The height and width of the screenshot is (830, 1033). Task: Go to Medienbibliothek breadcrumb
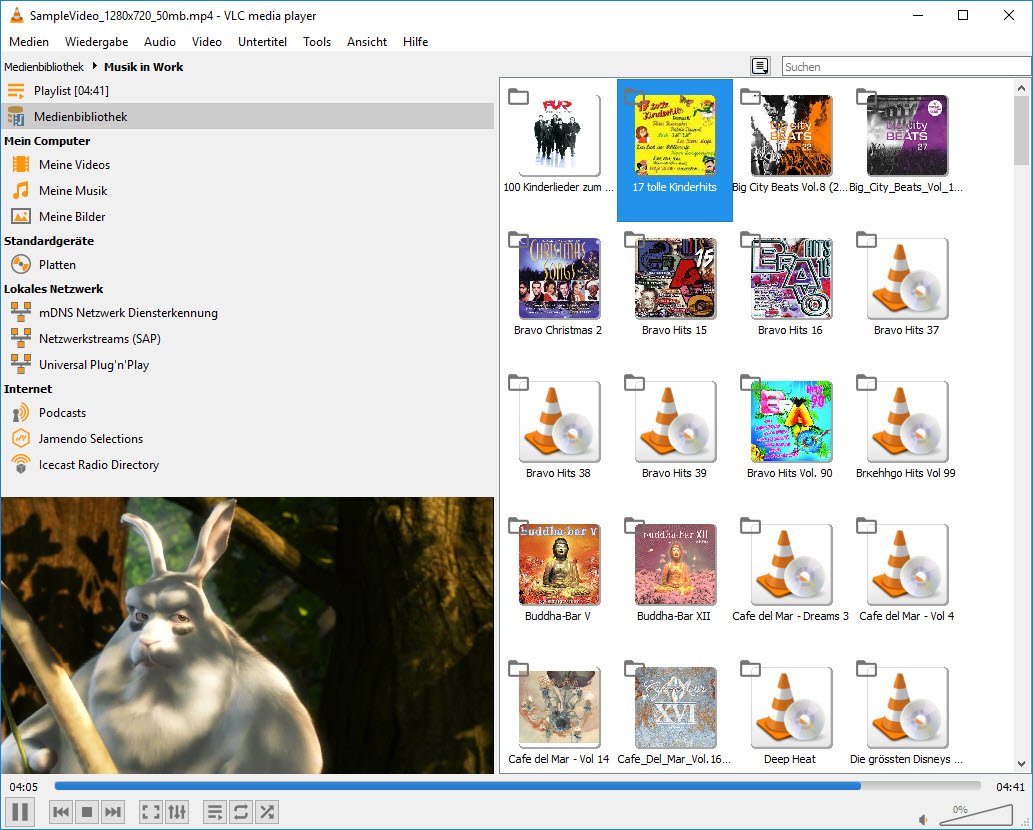tap(44, 67)
